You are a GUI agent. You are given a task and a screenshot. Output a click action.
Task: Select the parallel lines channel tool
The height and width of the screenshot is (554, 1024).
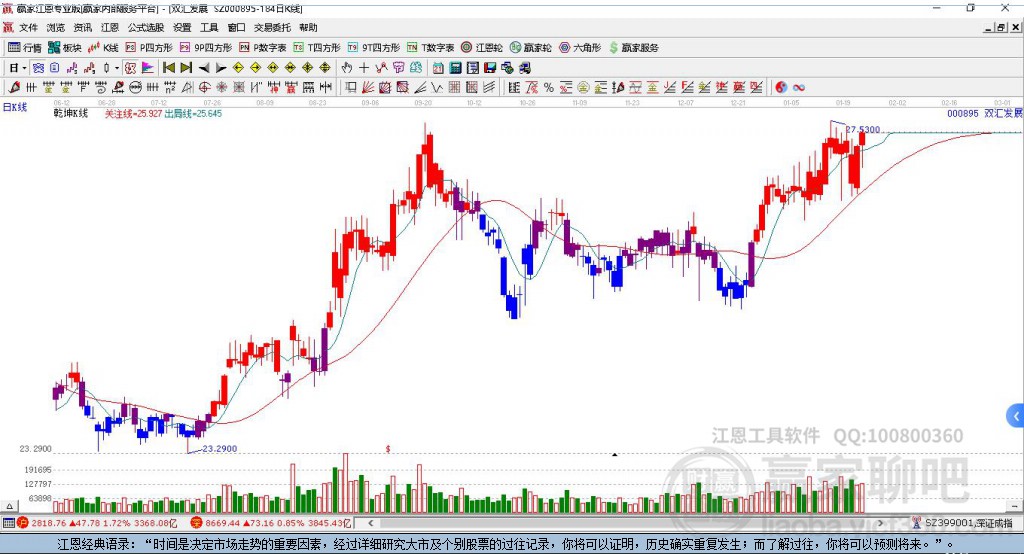coord(489,88)
